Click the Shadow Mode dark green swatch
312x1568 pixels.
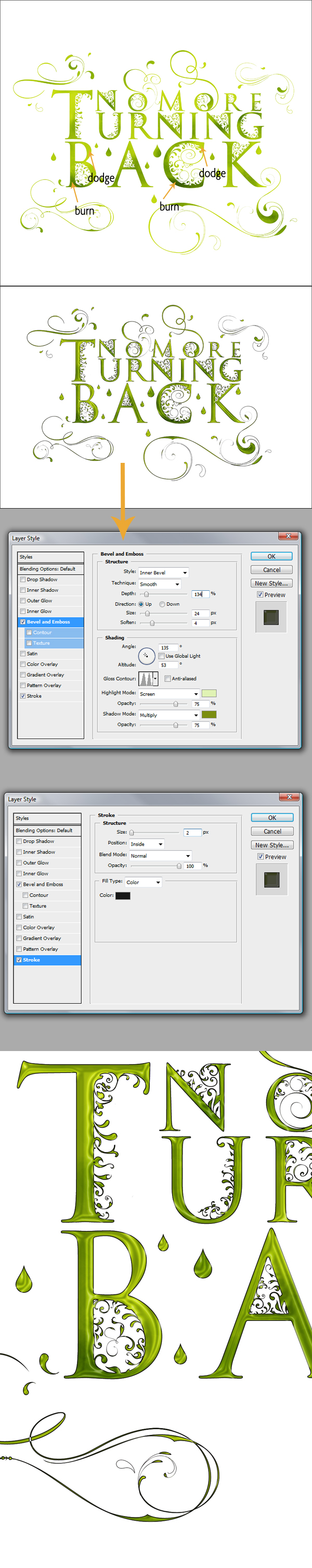point(209,715)
